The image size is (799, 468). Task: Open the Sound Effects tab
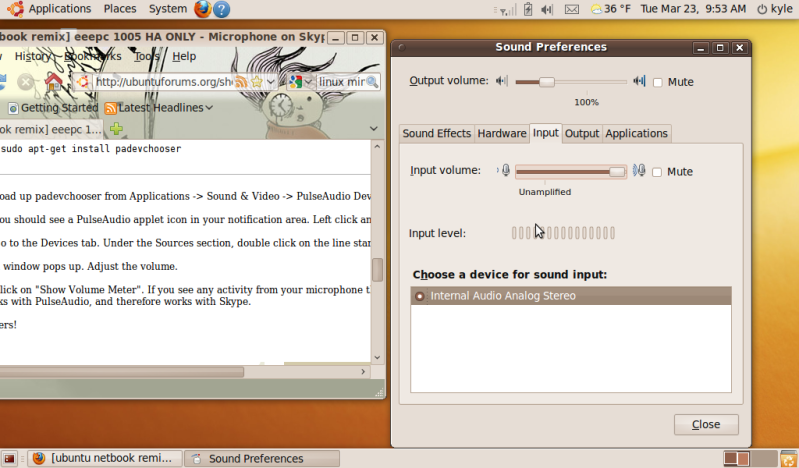(x=436, y=133)
